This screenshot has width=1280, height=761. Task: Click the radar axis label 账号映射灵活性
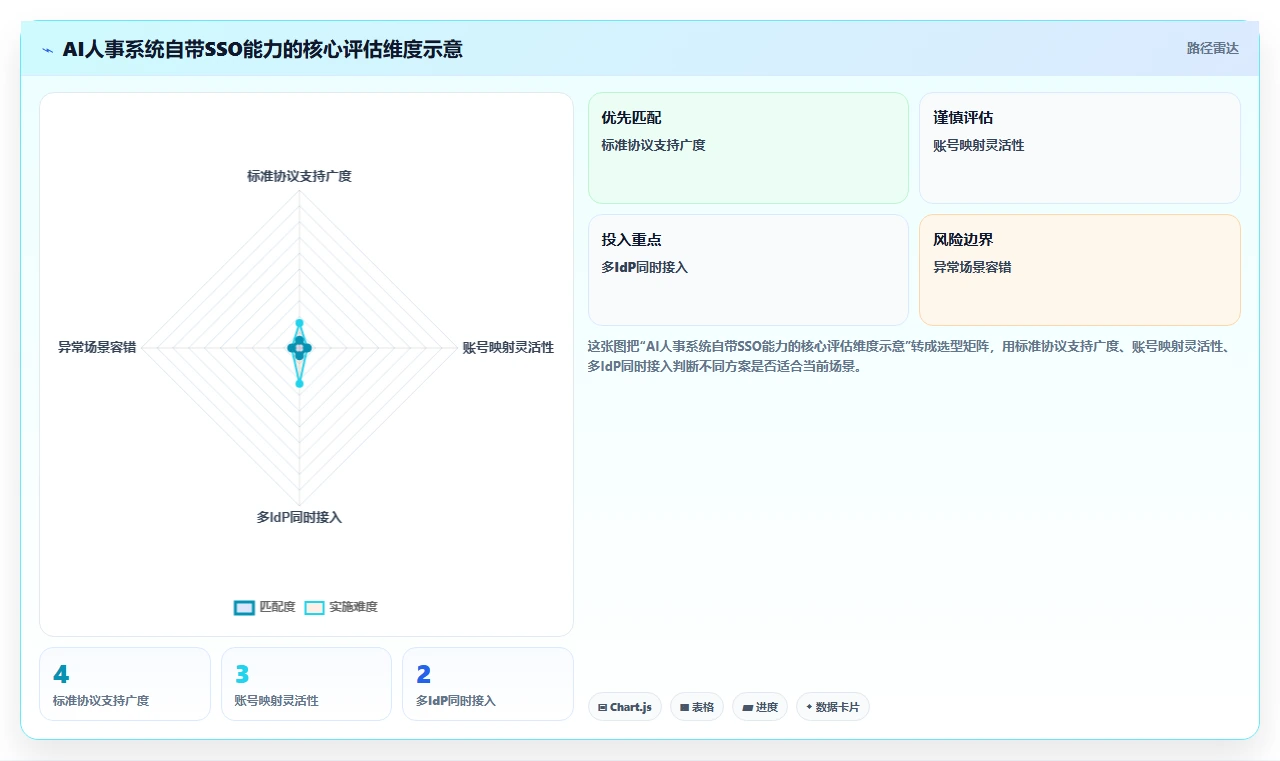pyautogui.click(x=508, y=347)
